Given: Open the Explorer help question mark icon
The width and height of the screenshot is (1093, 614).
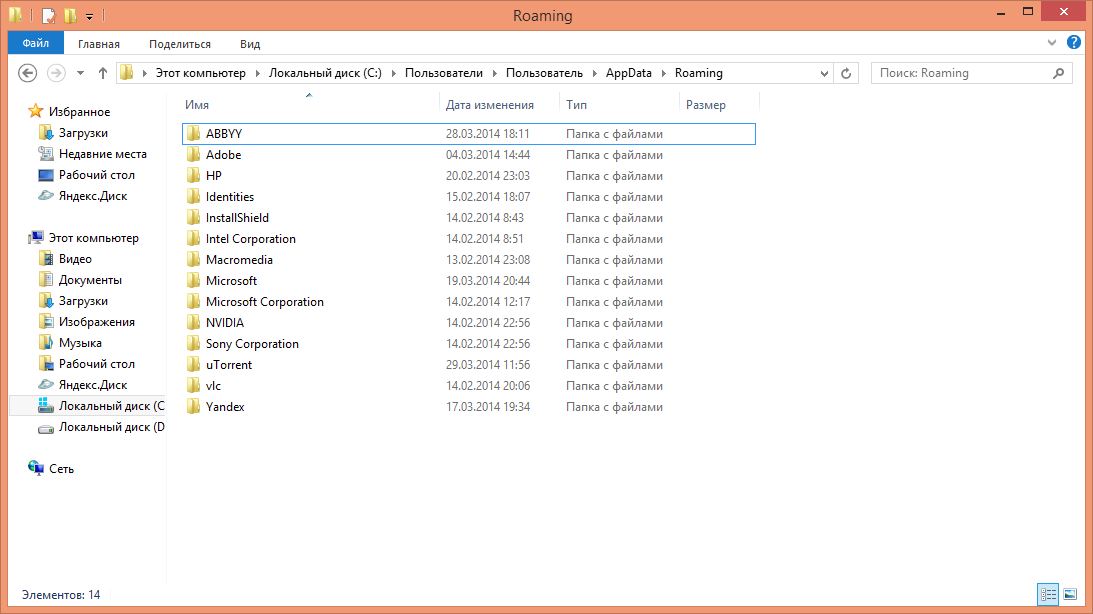Looking at the screenshot, I should point(1072,43).
